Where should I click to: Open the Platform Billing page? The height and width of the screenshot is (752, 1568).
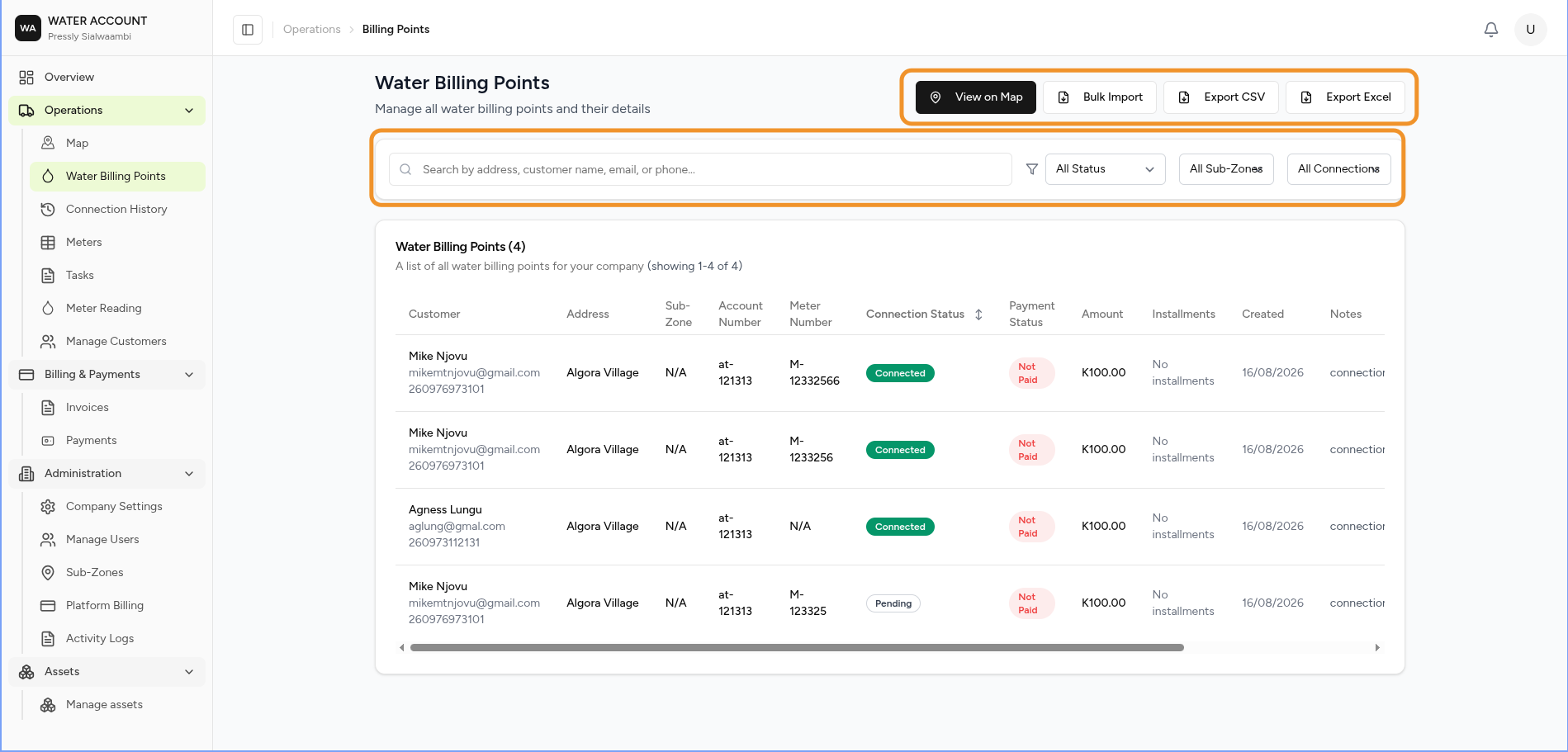pos(117,606)
